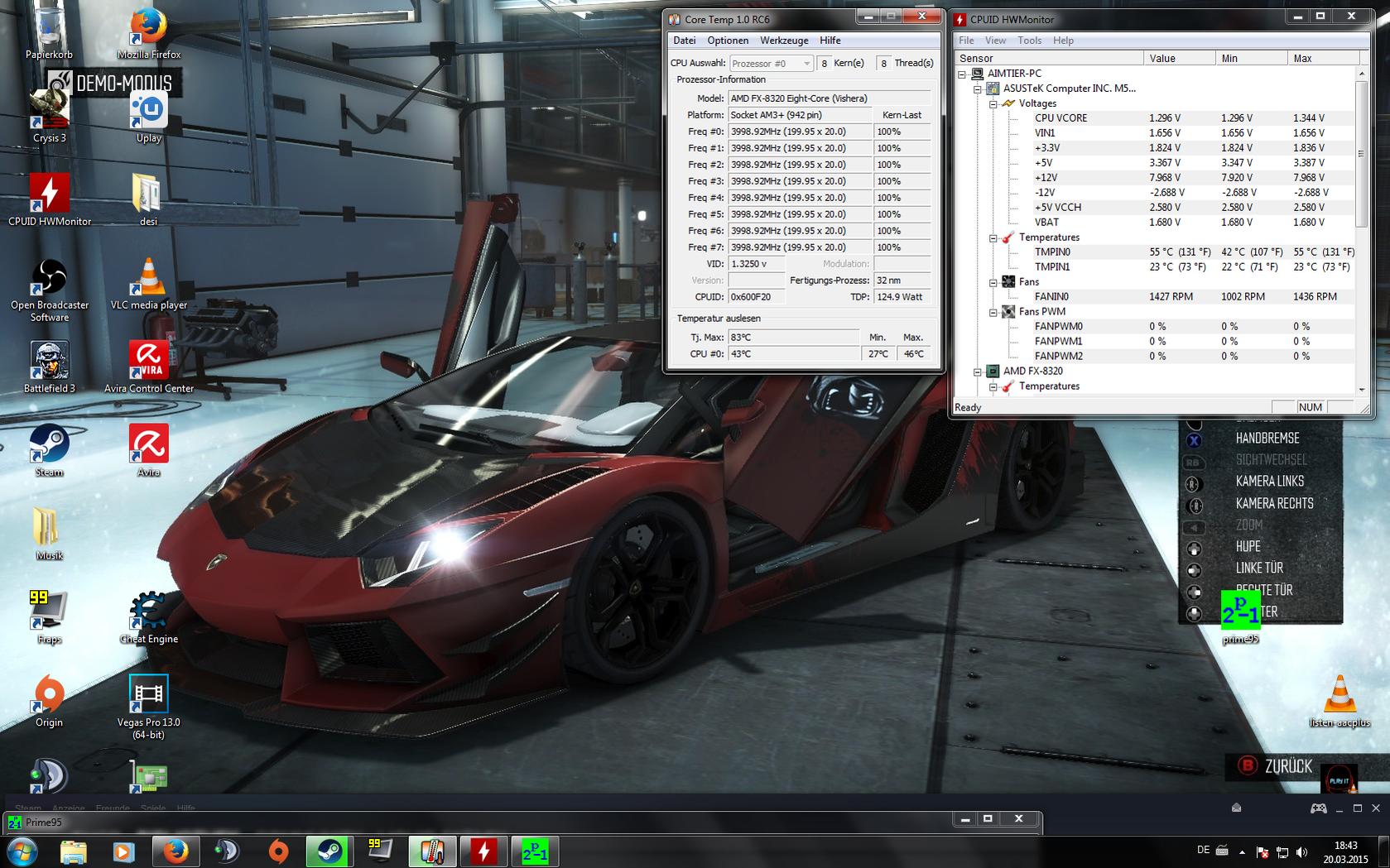This screenshot has width=1390, height=868.
Task: Open the File menu in HWMonitor
Action: point(966,41)
